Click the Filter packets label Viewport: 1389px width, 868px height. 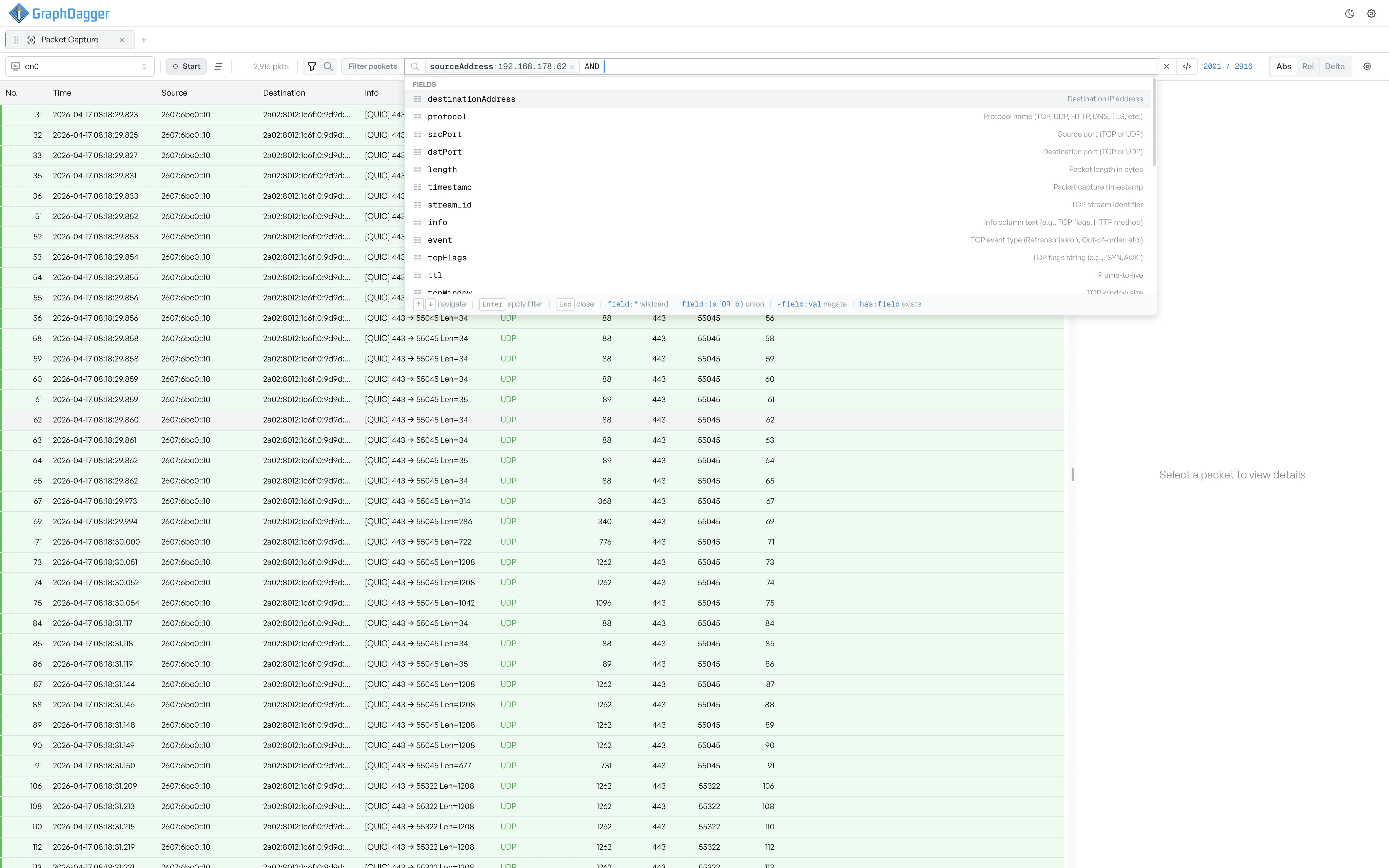point(372,66)
